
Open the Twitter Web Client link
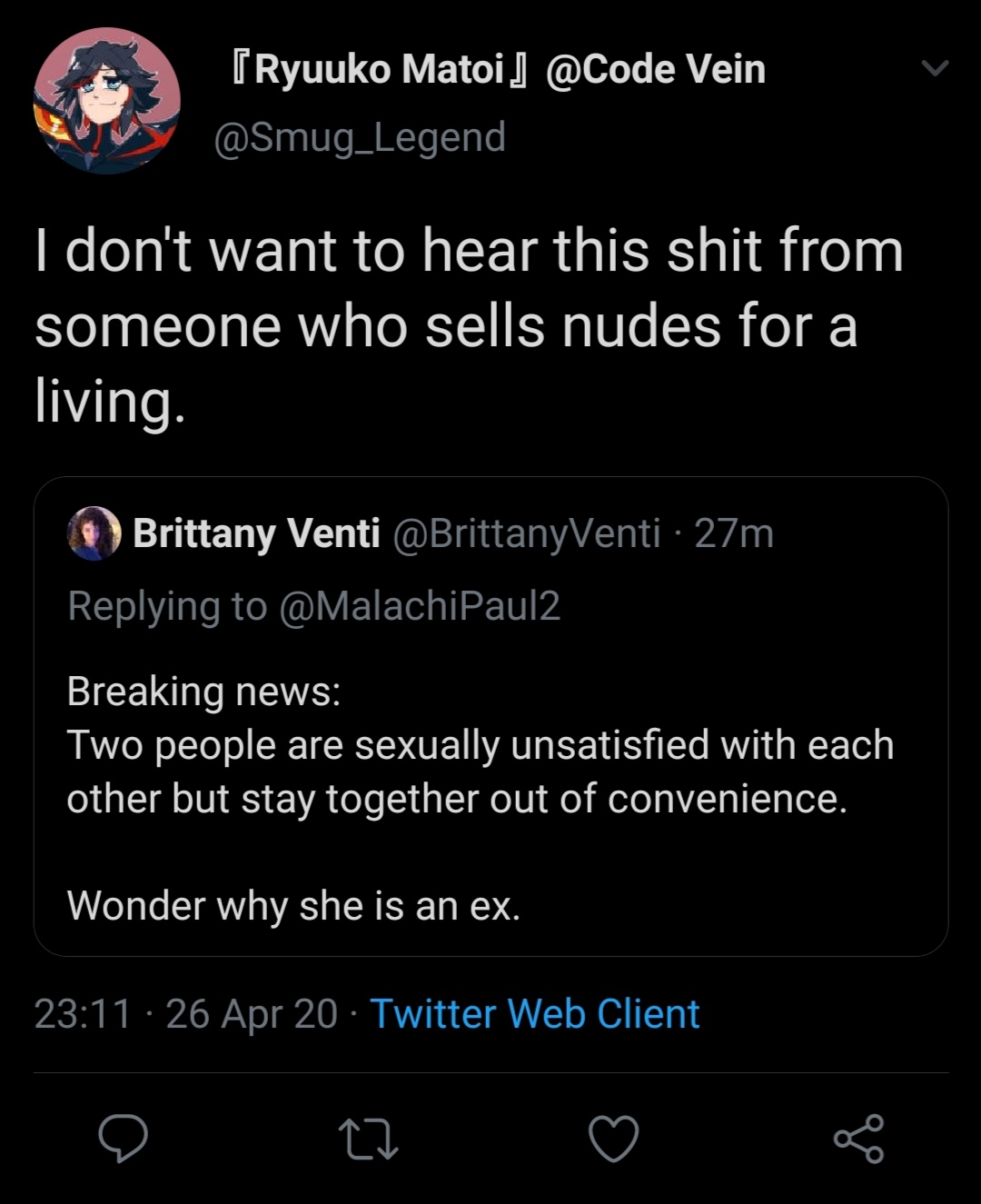[x=535, y=1014]
